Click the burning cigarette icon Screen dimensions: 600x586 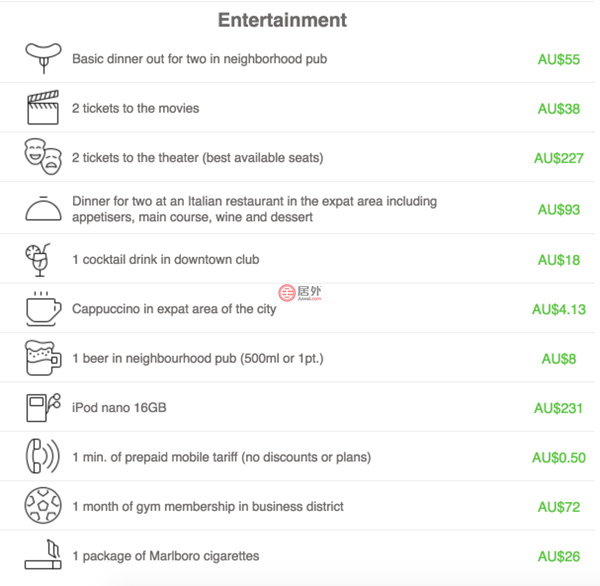pos(44,553)
